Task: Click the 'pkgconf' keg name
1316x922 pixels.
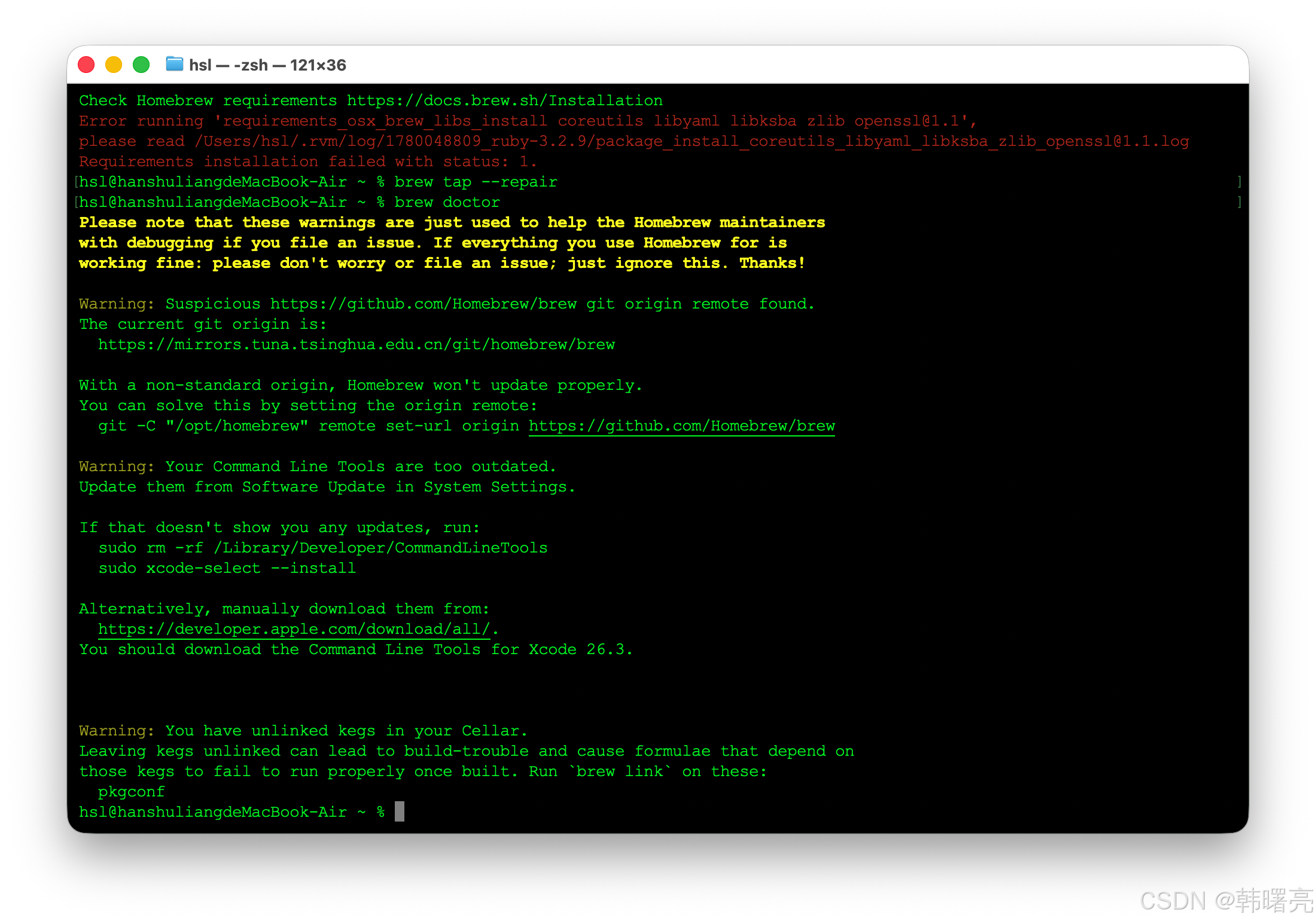Action: tap(132, 792)
